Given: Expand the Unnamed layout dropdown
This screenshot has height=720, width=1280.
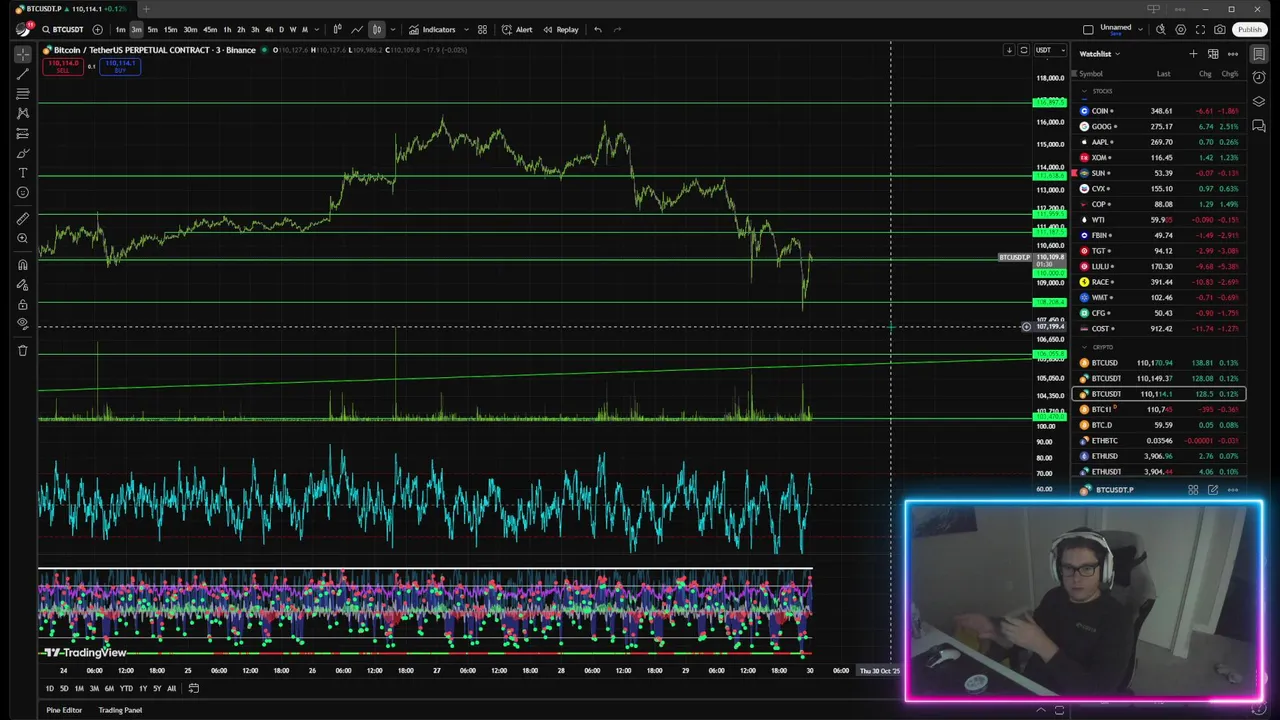Looking at the screenshot, I should (1141, 29).
